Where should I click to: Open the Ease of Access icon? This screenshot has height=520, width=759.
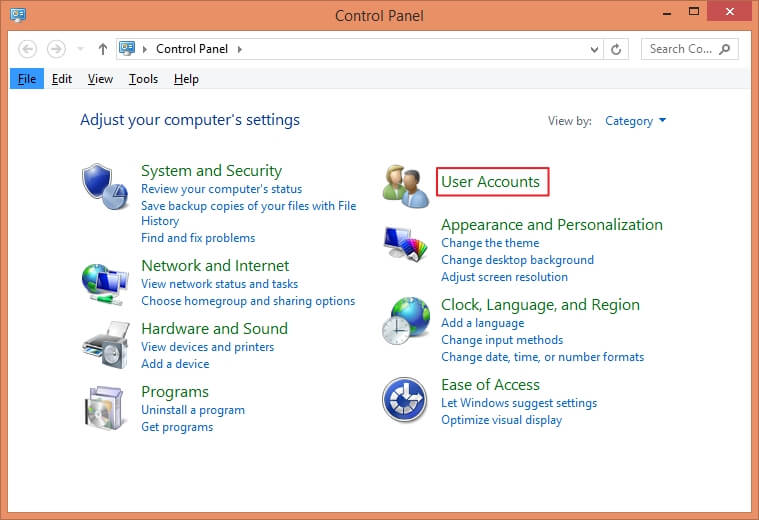click(x=405, y=401)
